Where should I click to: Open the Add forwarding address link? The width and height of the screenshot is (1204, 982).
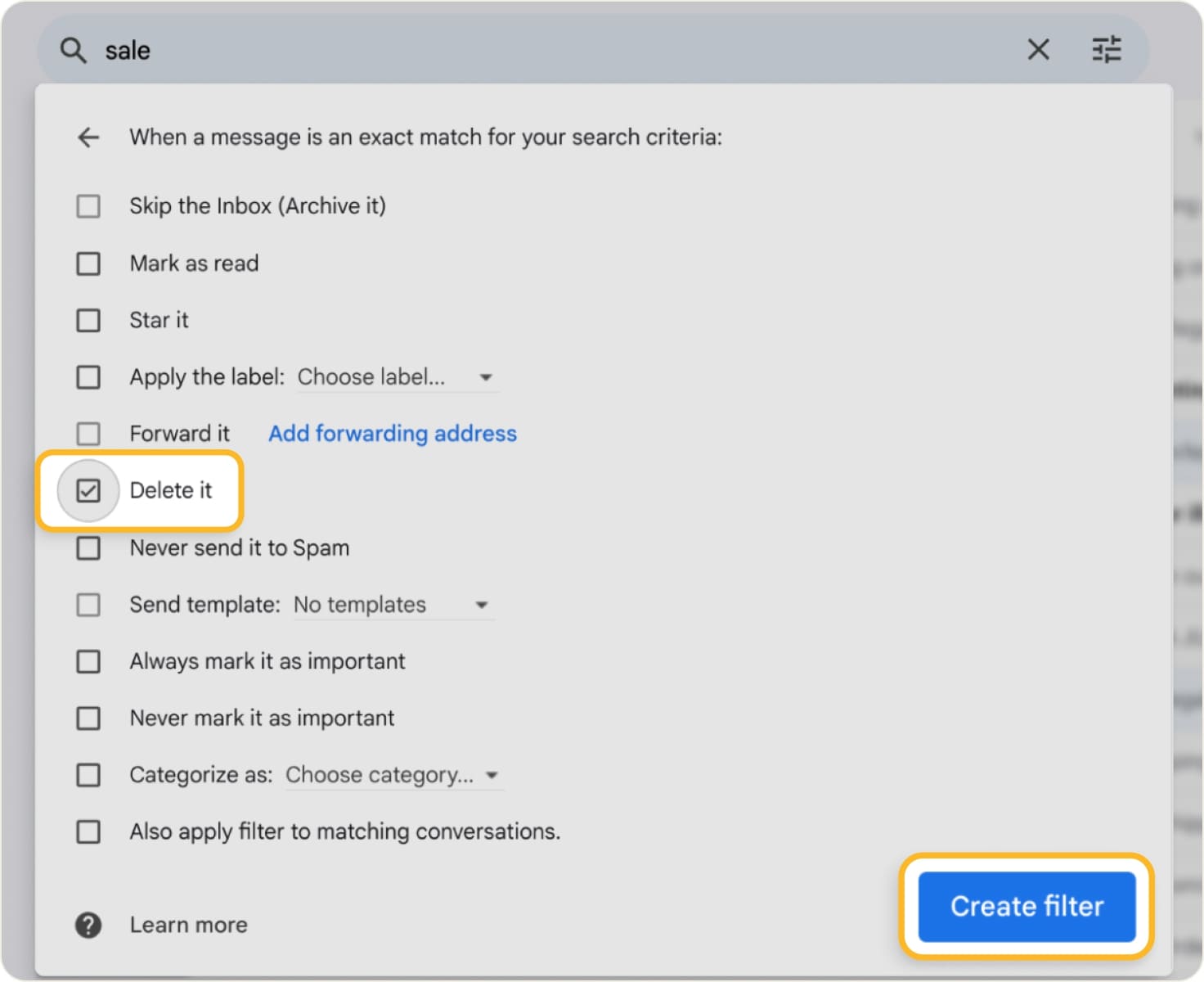392,434
